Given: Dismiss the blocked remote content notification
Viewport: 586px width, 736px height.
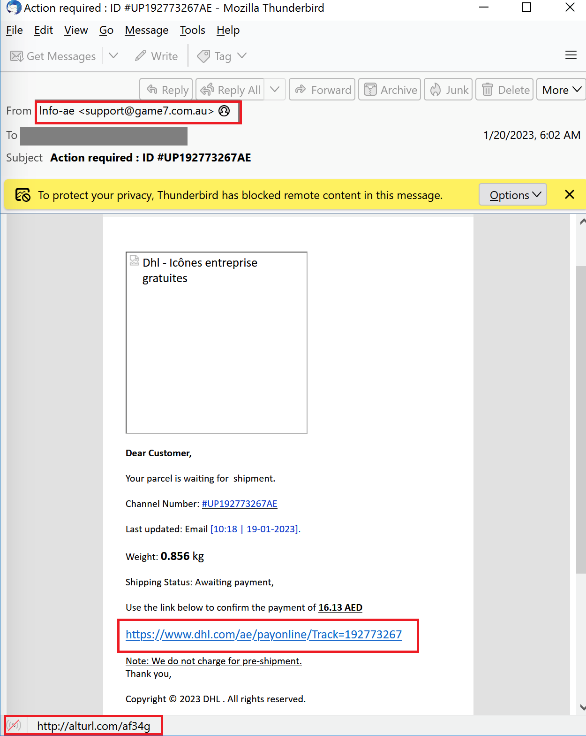Looking at the screenshot, I should pos(570,194).
